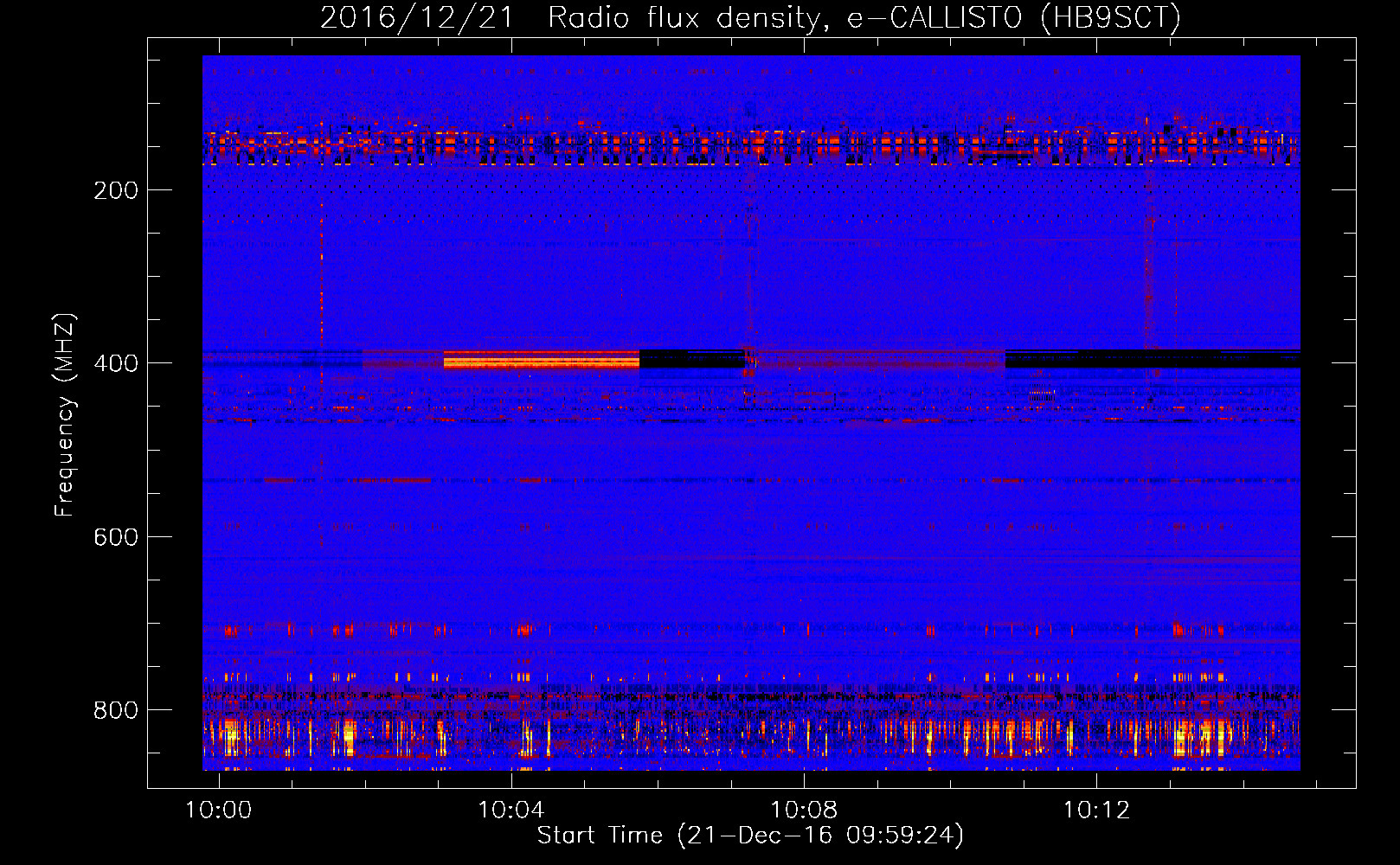Screen dimensions: 1400x865
Task: Click the long black band right of 10:12
Action: click(x=1153, y=359)
